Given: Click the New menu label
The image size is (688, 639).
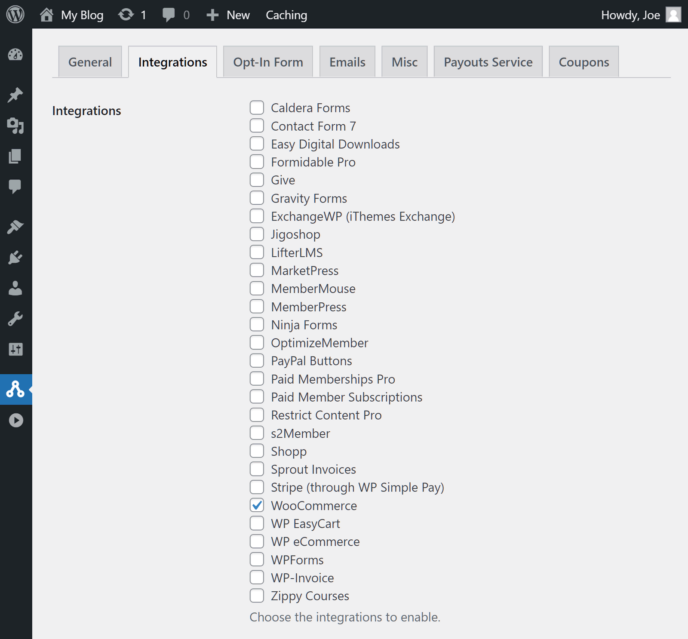Looking at the screenshot, I should point(238,15).
